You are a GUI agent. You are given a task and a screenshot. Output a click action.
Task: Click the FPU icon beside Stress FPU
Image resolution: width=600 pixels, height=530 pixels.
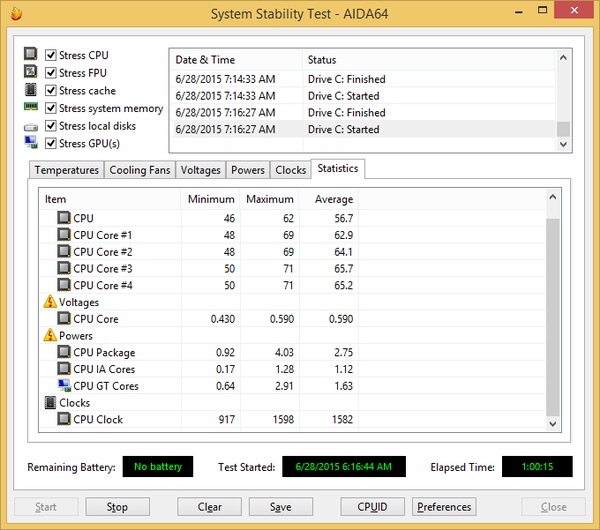pos(31,71)
